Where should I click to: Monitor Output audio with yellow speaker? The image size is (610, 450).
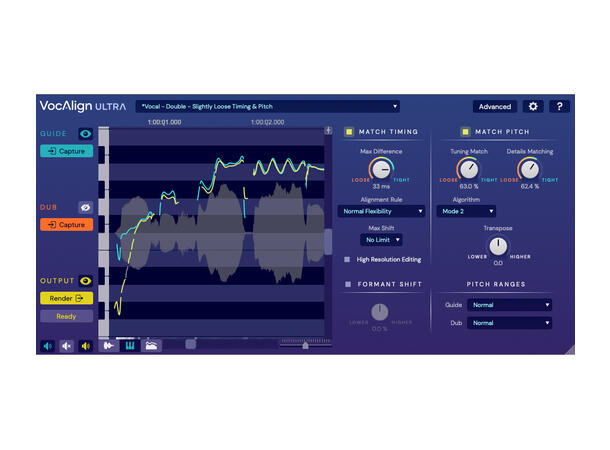point(86,346)
